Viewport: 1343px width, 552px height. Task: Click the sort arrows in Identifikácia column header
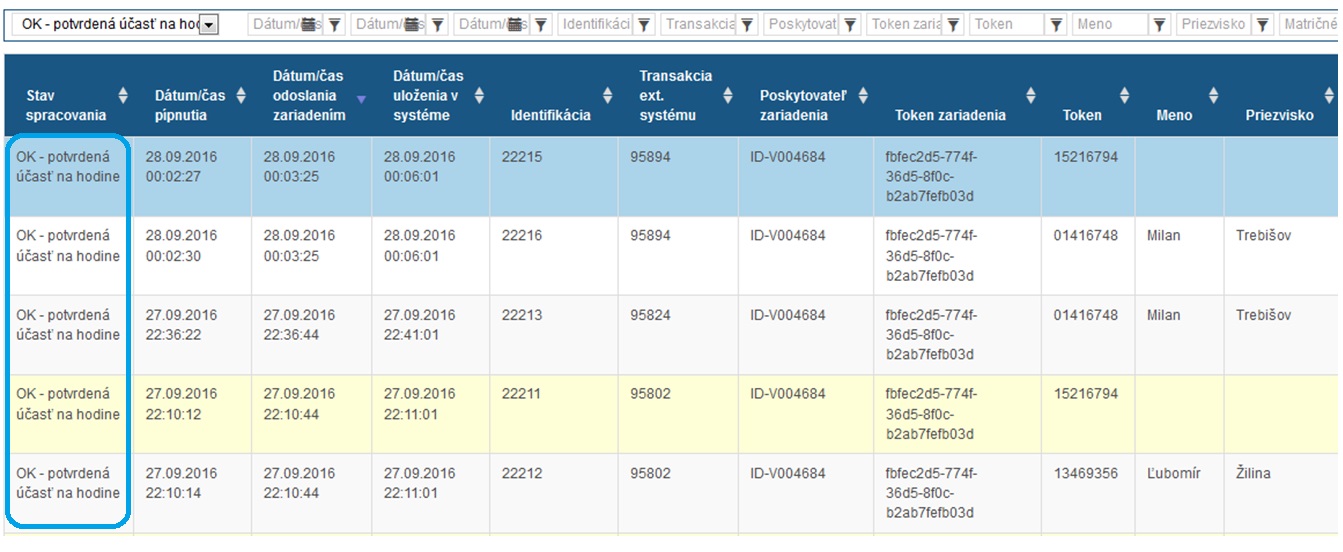607,96
